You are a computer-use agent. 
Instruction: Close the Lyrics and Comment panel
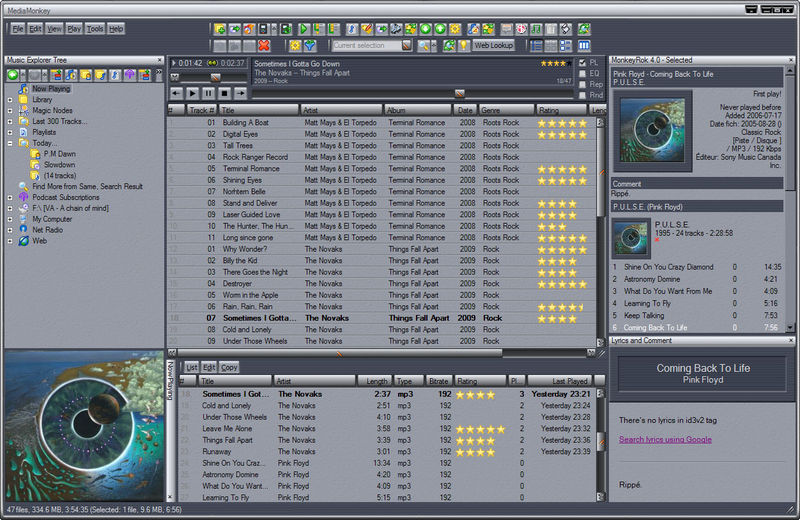pyautogui.click(x=791, y=340)
